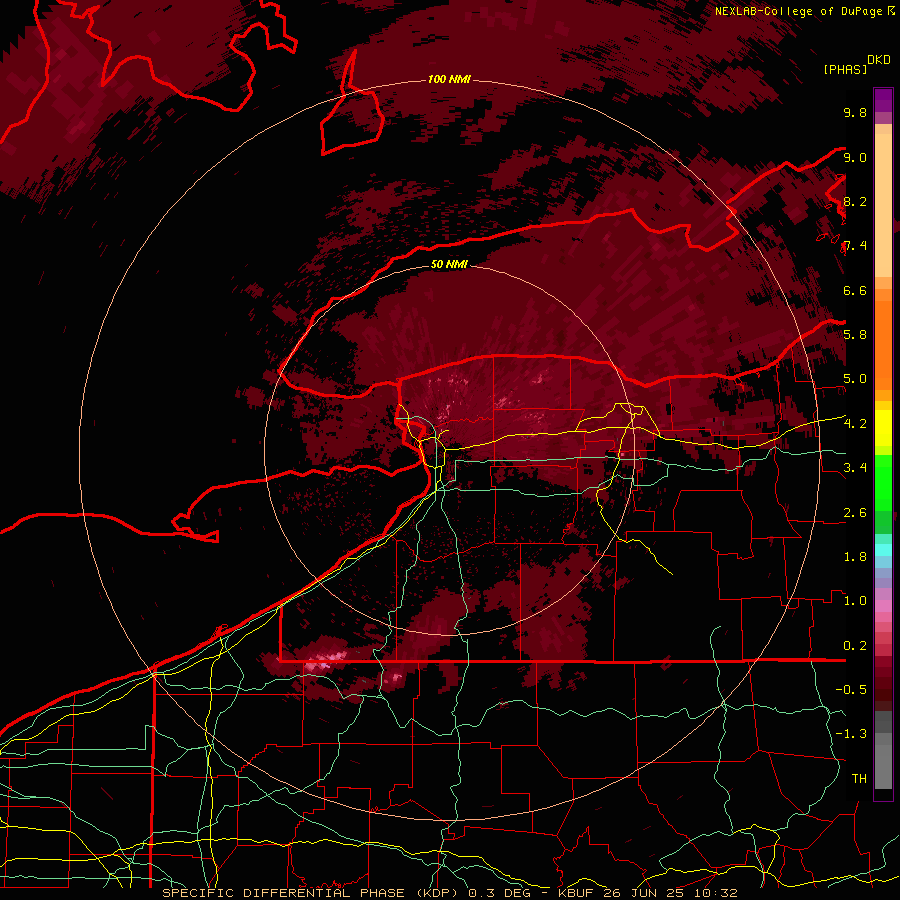Viewport: 900px width, 900px height.
Task: Click the 1.8 scale label
Action: pyautogui.click(x=855, y=557)
